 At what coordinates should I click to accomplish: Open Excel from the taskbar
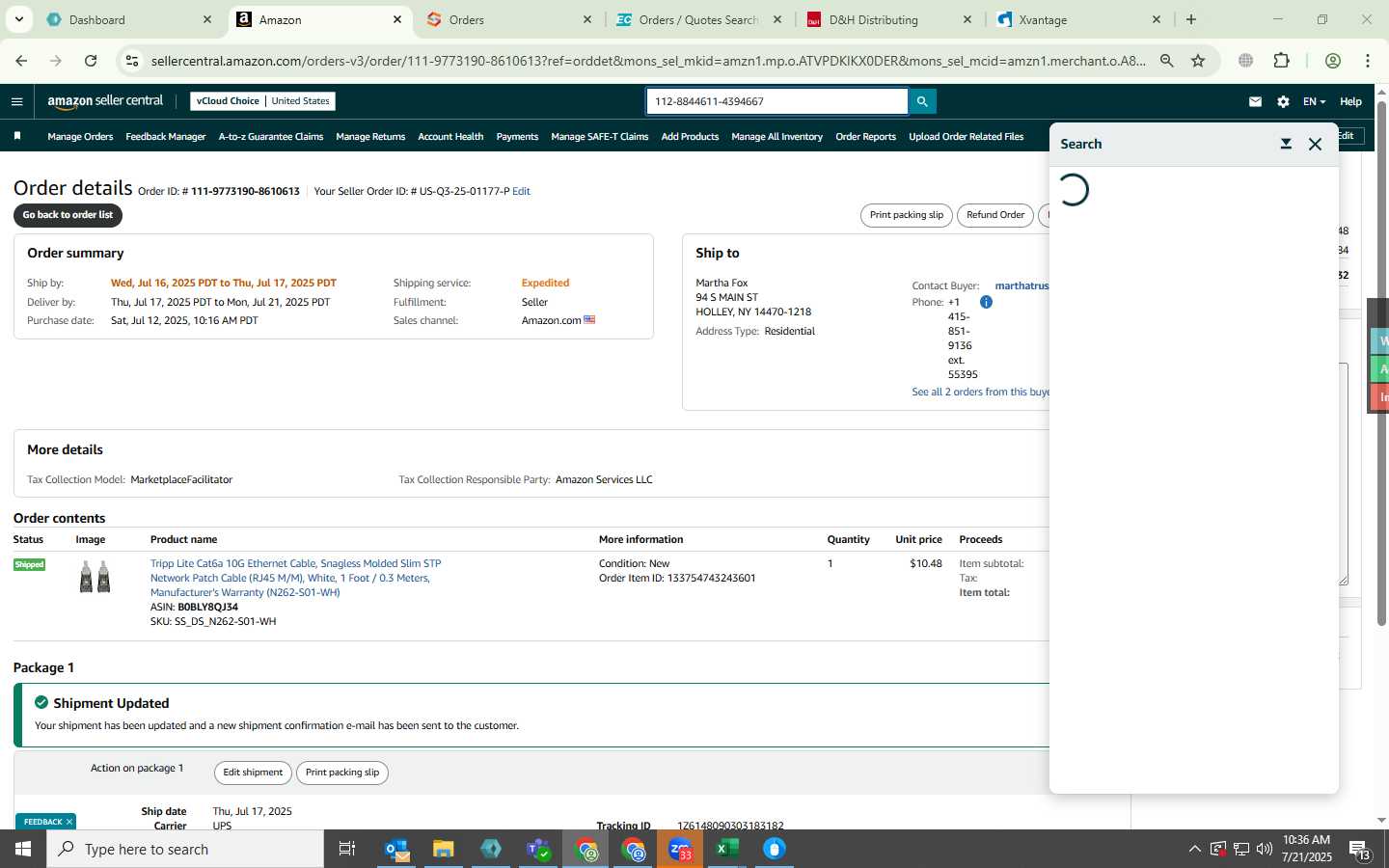[727, 849]
